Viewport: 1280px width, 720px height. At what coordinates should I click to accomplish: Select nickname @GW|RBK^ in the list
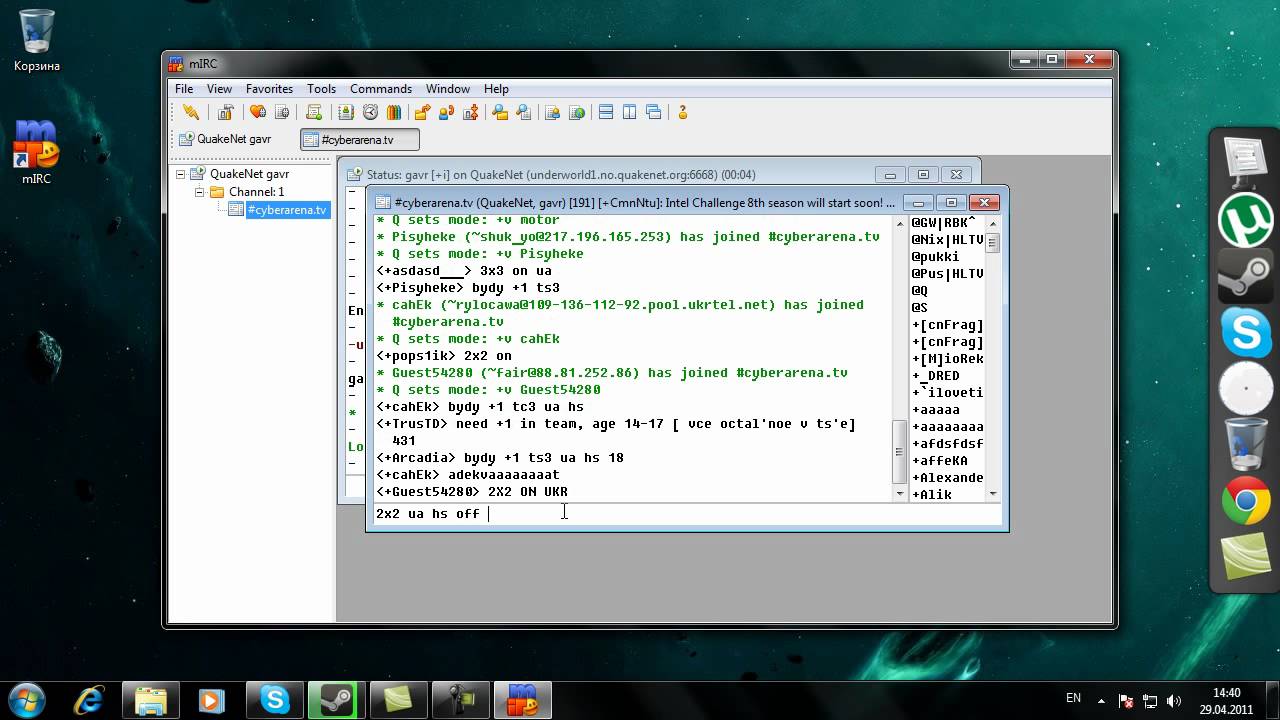coord(943,223)
